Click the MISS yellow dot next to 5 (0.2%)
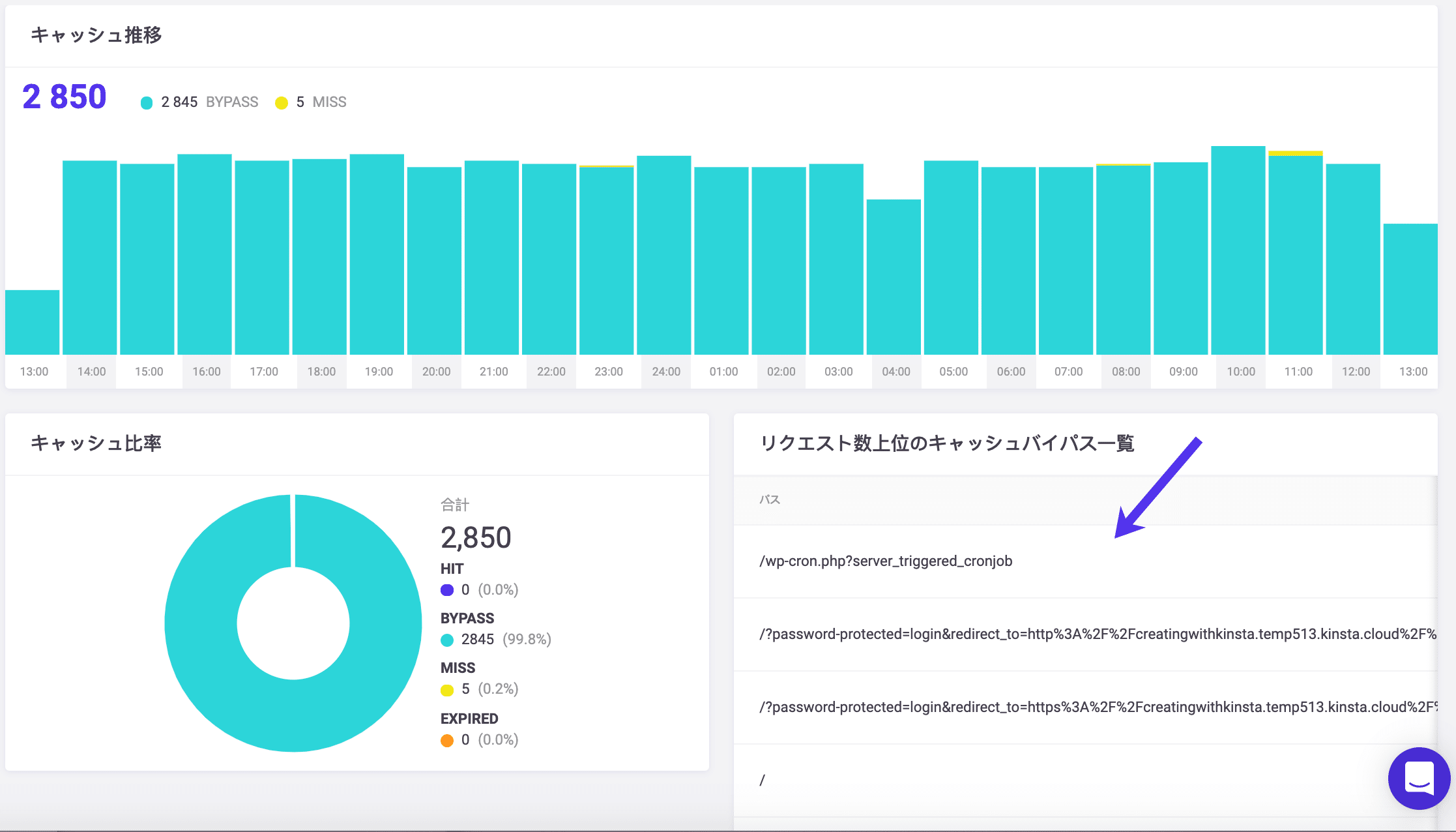Image resolution: width=1456 pixels, height=832 pixels. pos(447,690)
